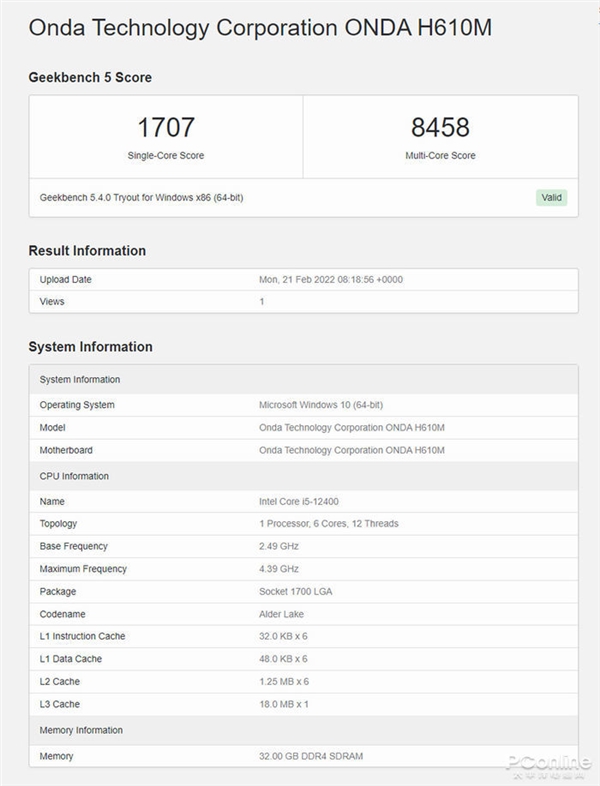Image resolution: width=600 pixels, height=786 pixels.
Task: Select the CPU name 'Intel Core i5-12400'
Action: point(299,501)
